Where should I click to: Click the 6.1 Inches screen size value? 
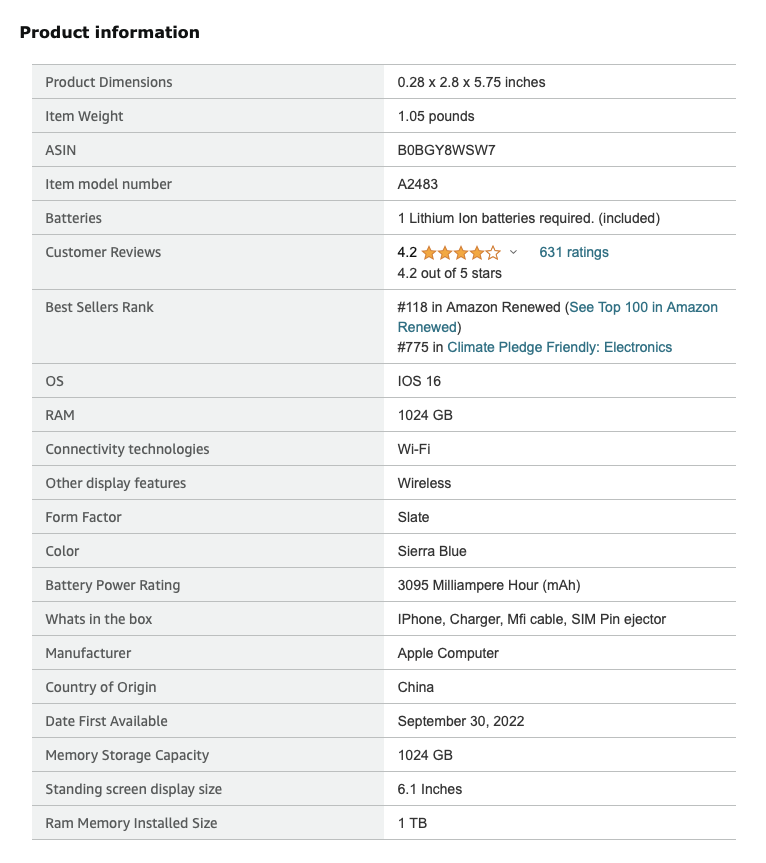point(430,790)
